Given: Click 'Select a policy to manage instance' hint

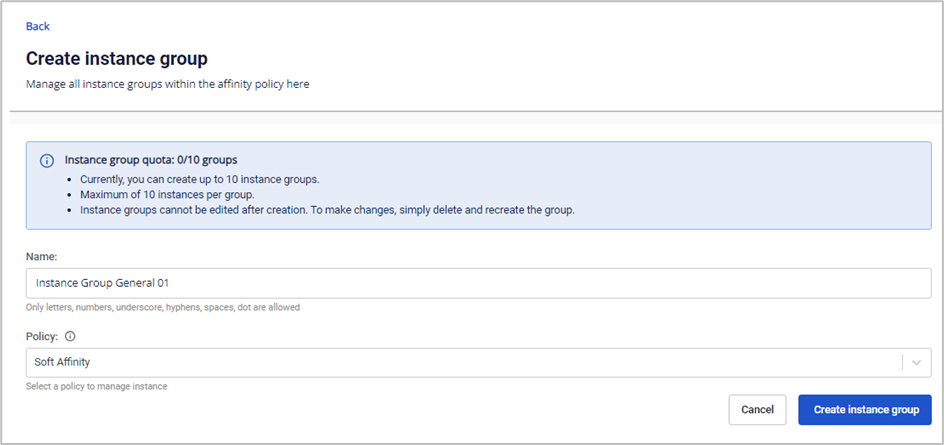Looking at the screenshot, I should 97,386.
